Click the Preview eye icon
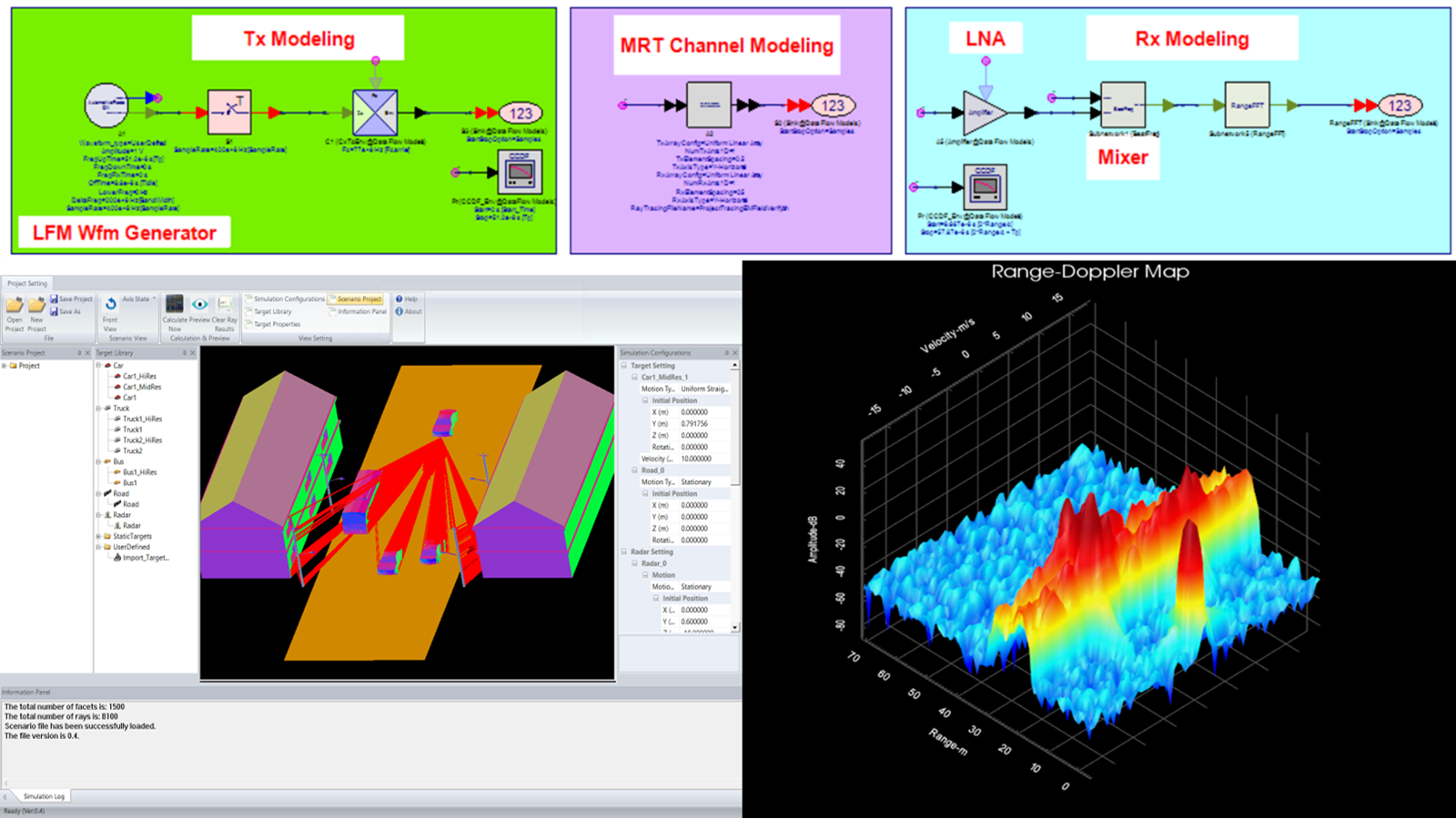Screen dimensions: 1456x819 [x=200, y=304]
